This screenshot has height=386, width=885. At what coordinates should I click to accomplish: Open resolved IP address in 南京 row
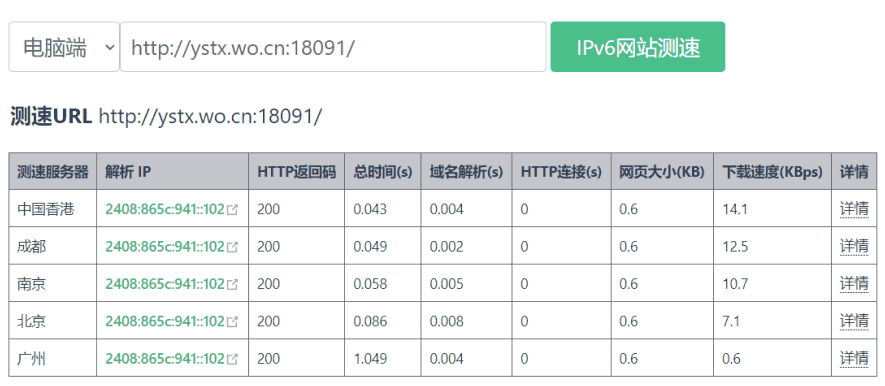point(165,284)
